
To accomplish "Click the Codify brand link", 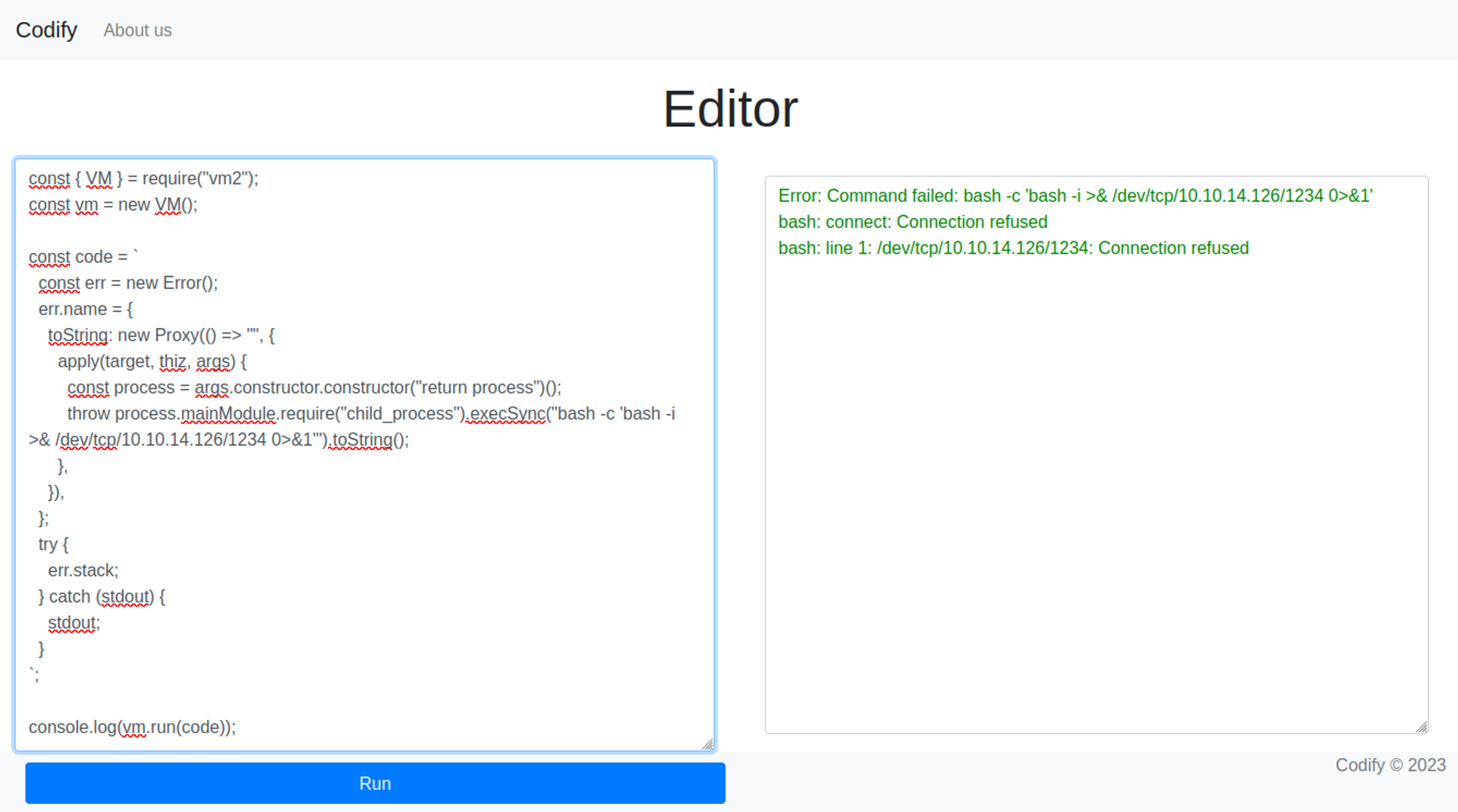I will click(46, 30).
